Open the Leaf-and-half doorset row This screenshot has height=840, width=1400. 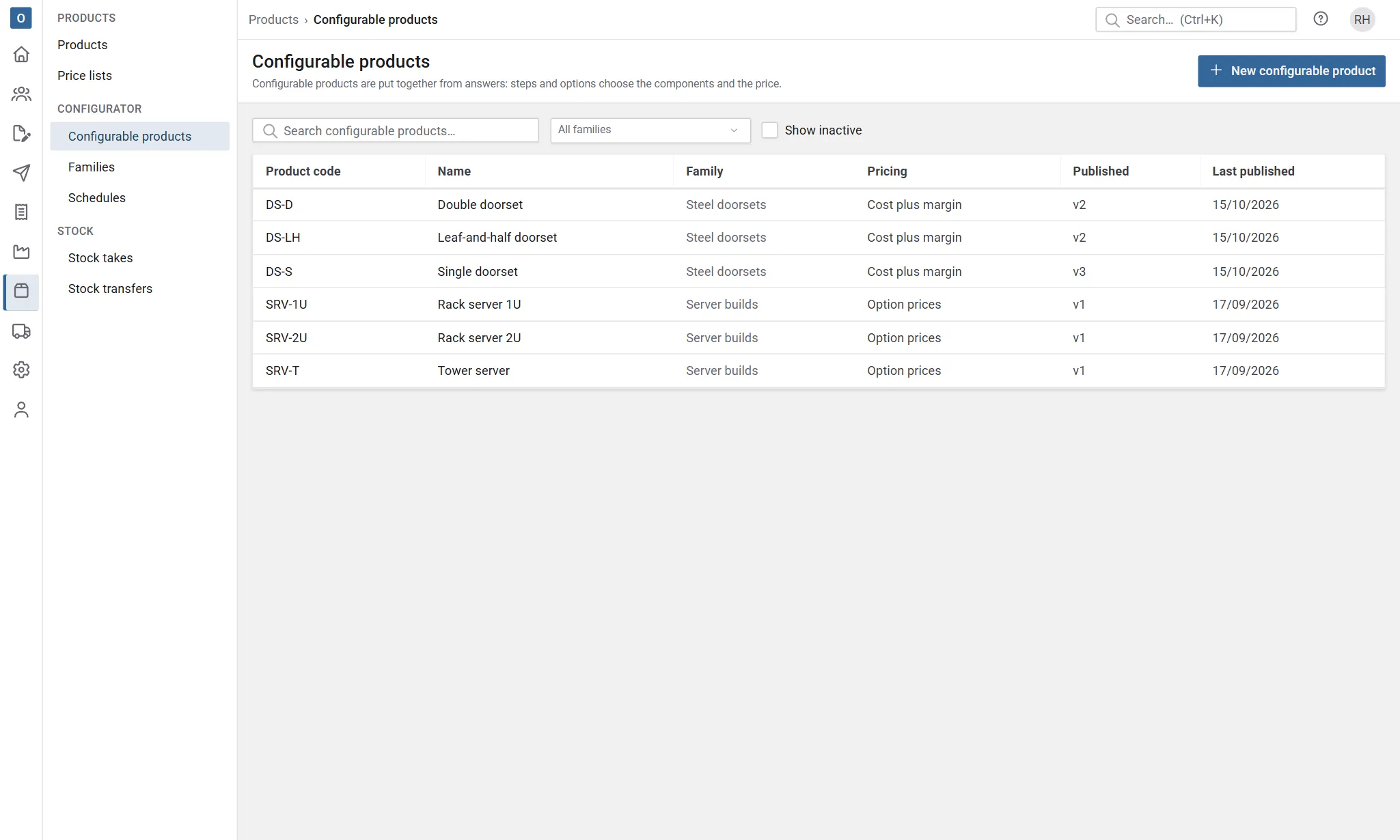[x=819, y=238]
